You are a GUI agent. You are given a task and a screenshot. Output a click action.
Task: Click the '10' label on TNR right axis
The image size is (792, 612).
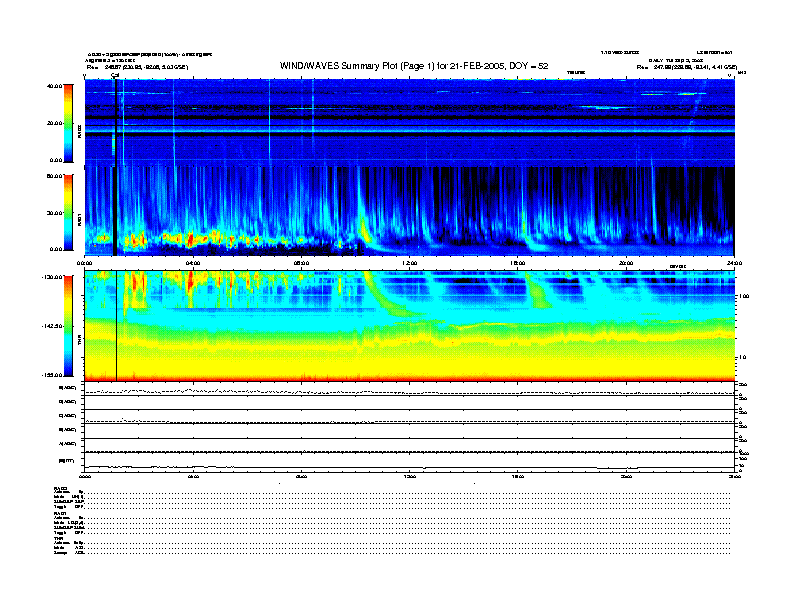click(742, 357)
